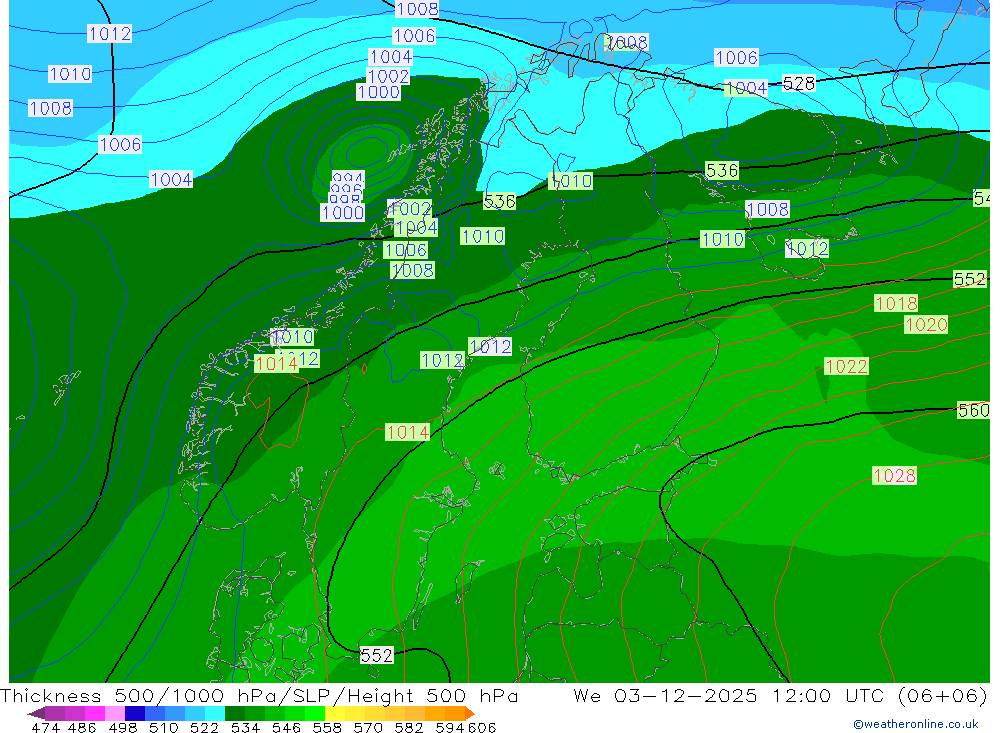
Task: Click '1000' label beneath the low centre
Action: point(342,212)
